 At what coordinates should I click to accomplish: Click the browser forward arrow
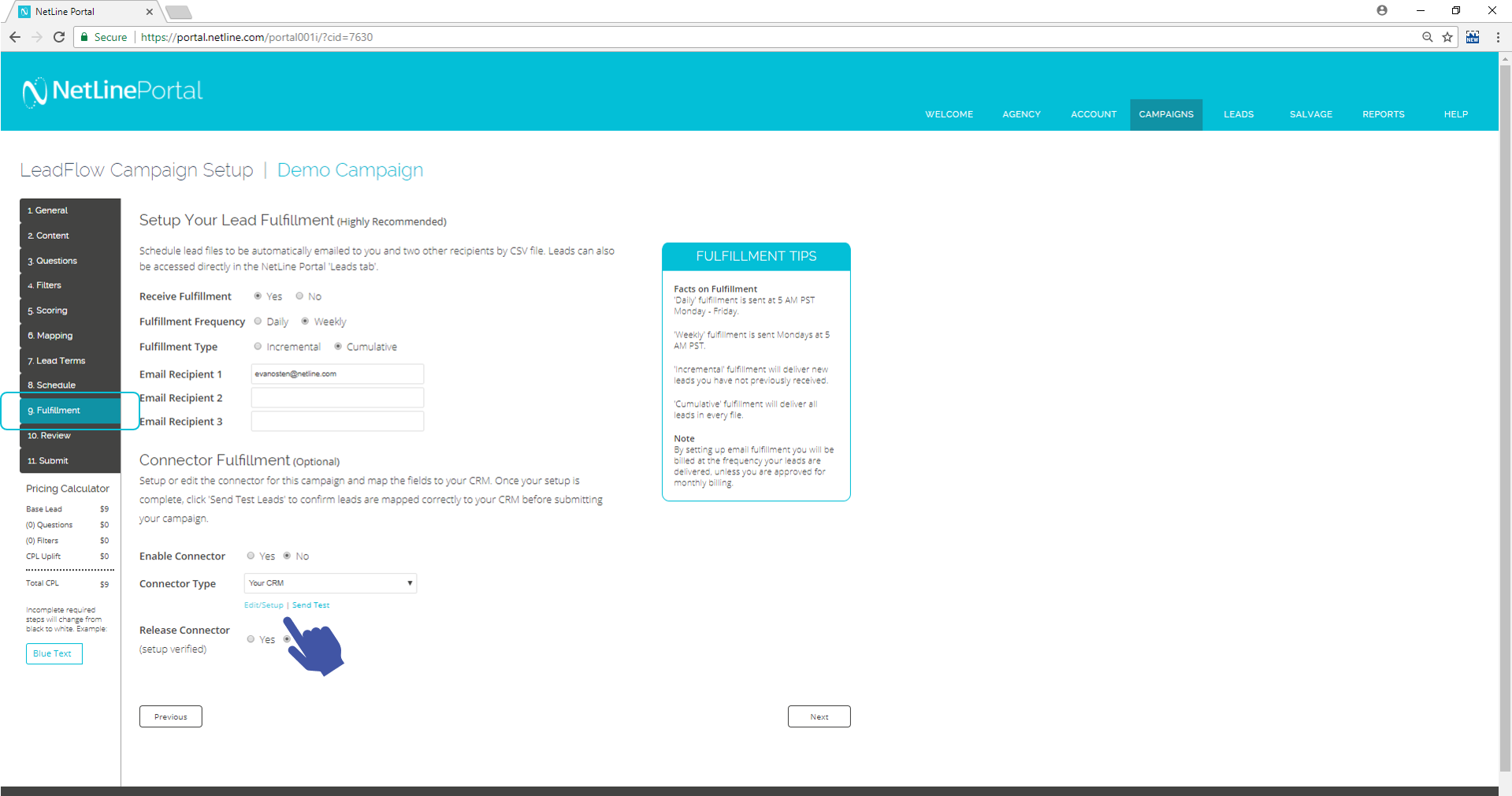[37, 37]
